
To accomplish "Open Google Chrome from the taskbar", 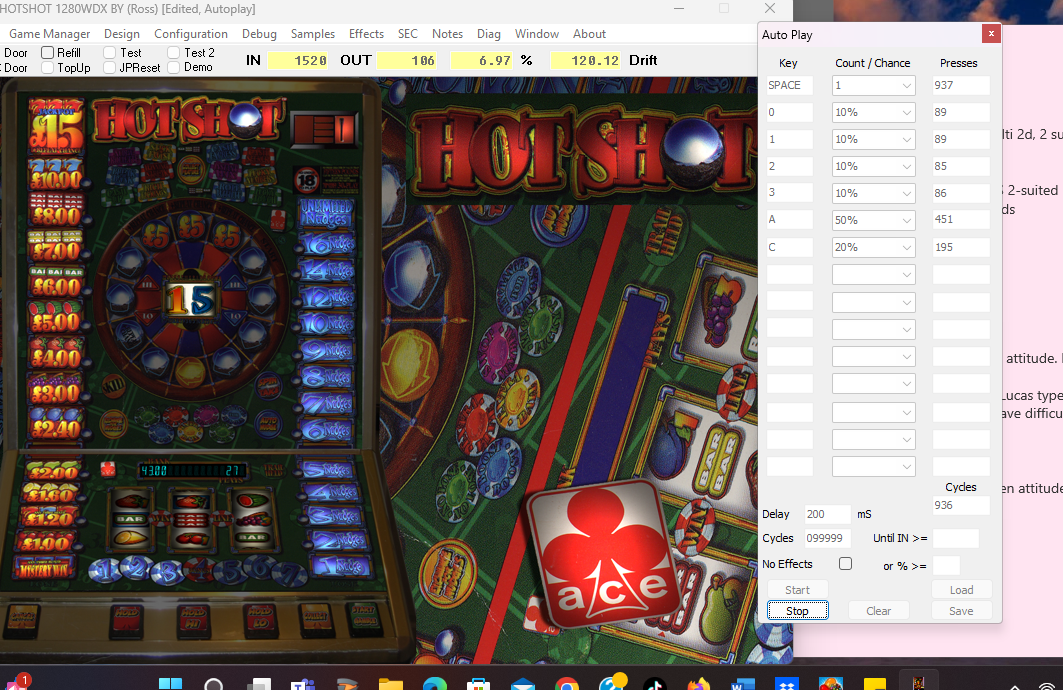I will tap(567, 683).
